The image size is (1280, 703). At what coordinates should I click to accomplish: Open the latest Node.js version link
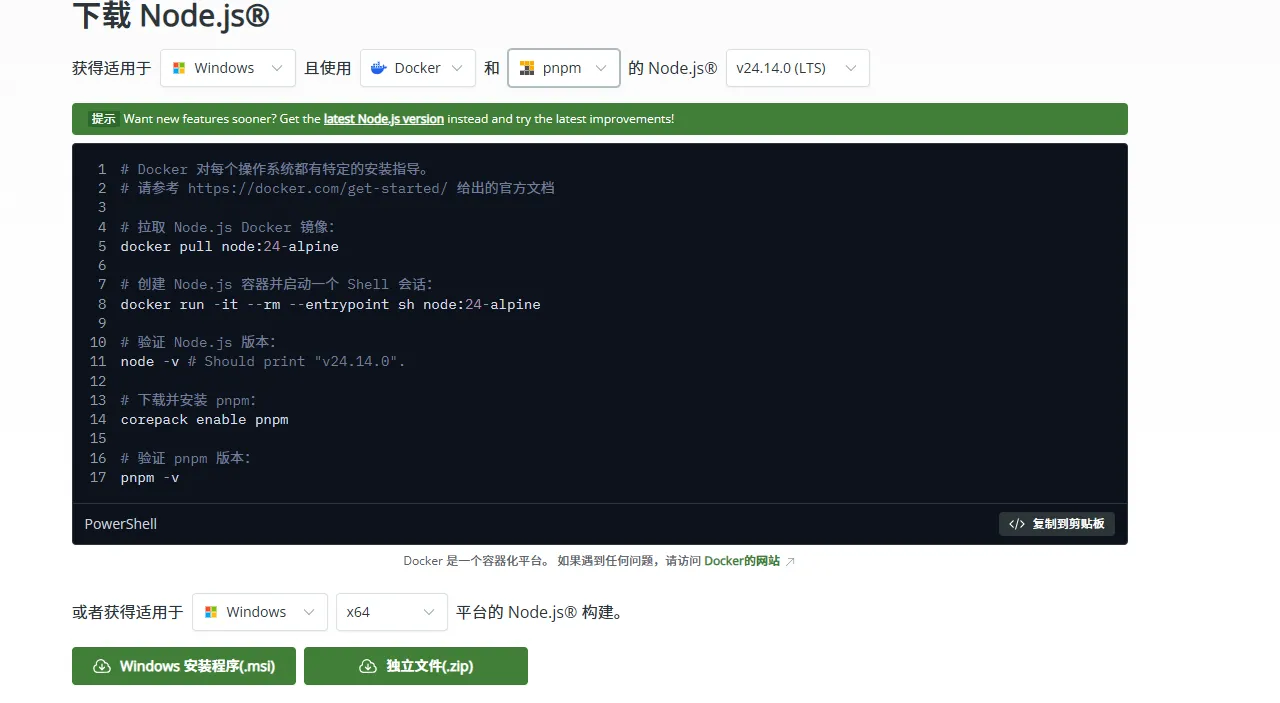(x=383, y=118)
